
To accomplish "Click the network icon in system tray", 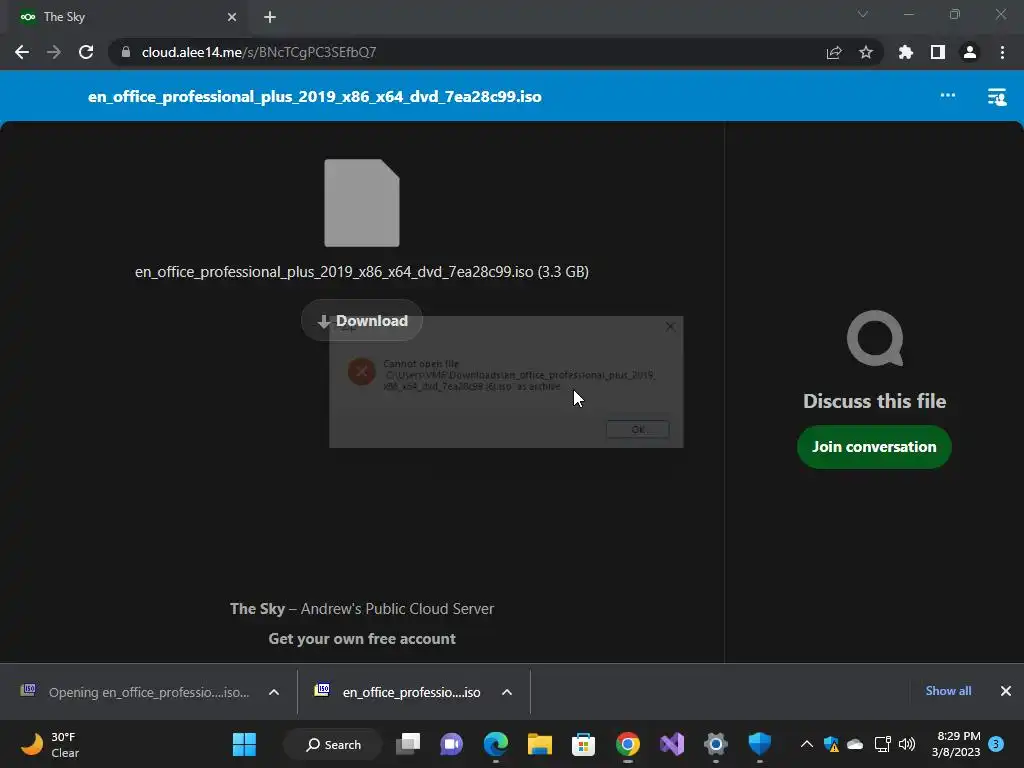I will click(x=883, y=744).
